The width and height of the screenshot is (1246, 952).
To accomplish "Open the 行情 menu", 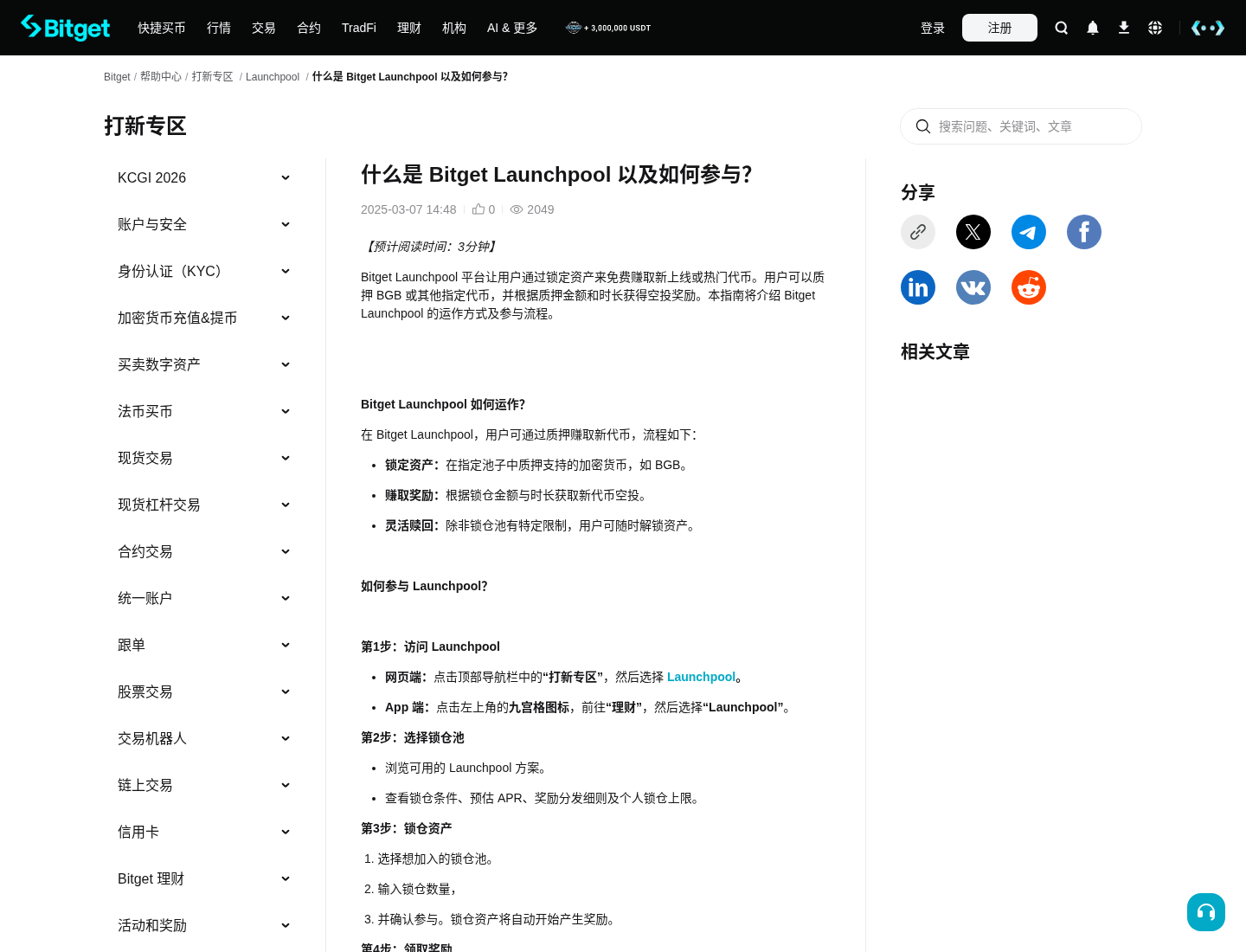I will (x=219, y=28).
